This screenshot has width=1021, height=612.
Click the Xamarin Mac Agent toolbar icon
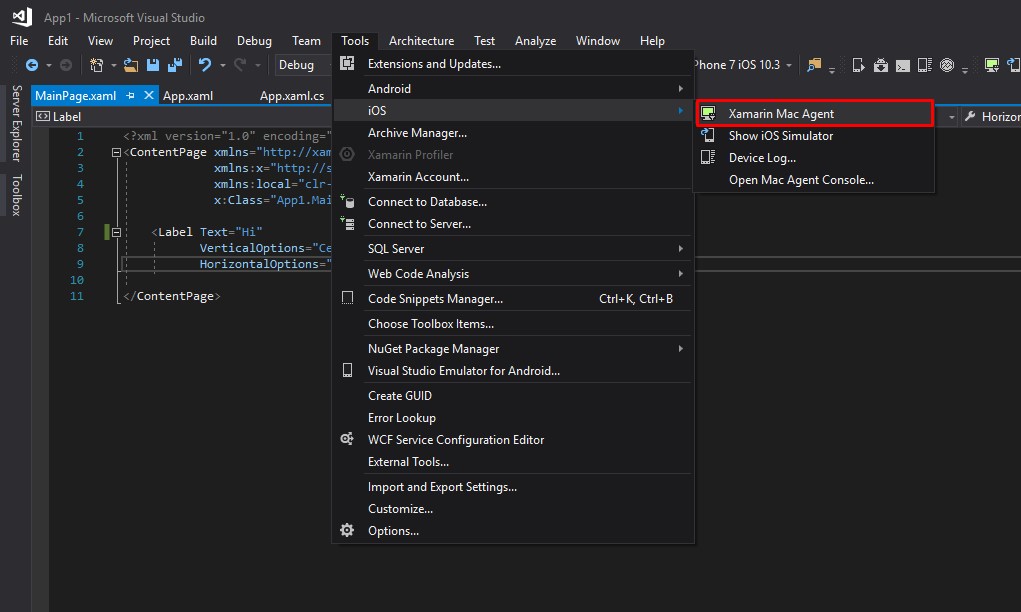(991, 64)
